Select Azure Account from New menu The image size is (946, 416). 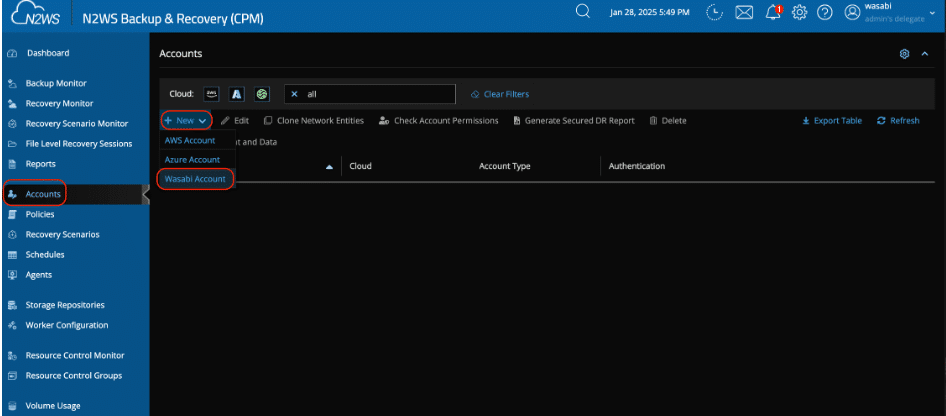pos(192,160)
